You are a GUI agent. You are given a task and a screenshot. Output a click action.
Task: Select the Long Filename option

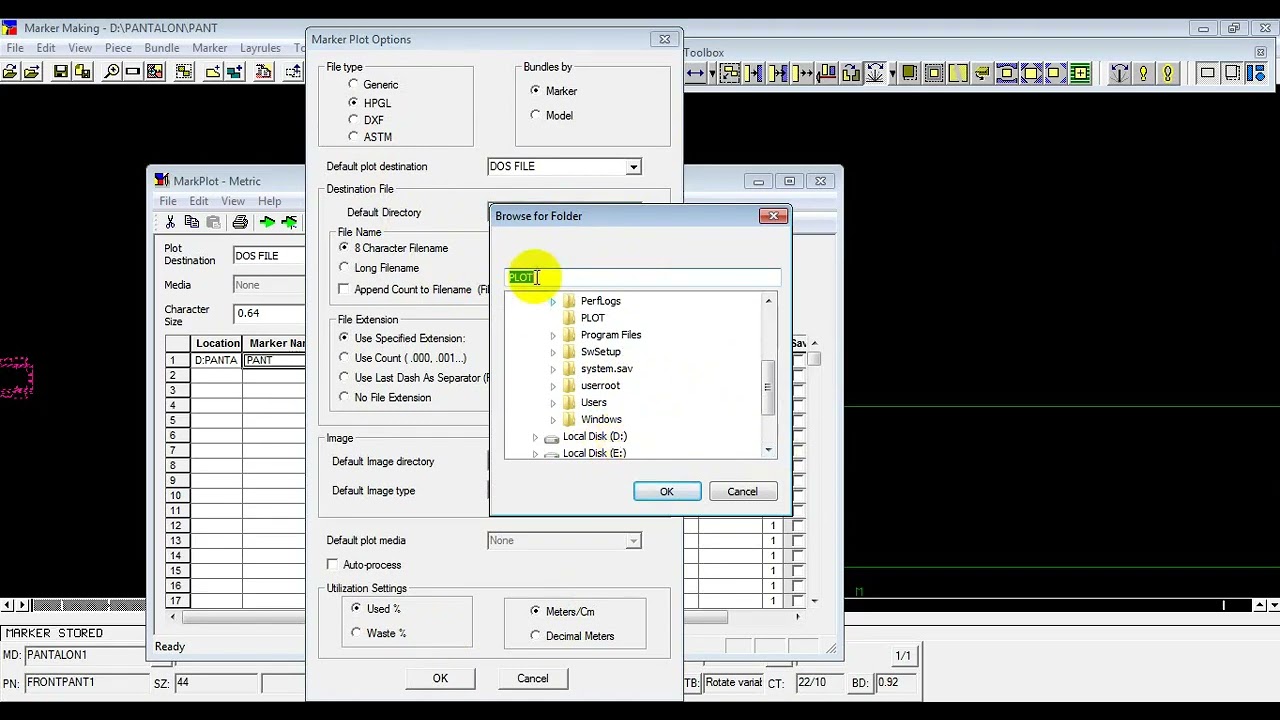tap(344, 268)
